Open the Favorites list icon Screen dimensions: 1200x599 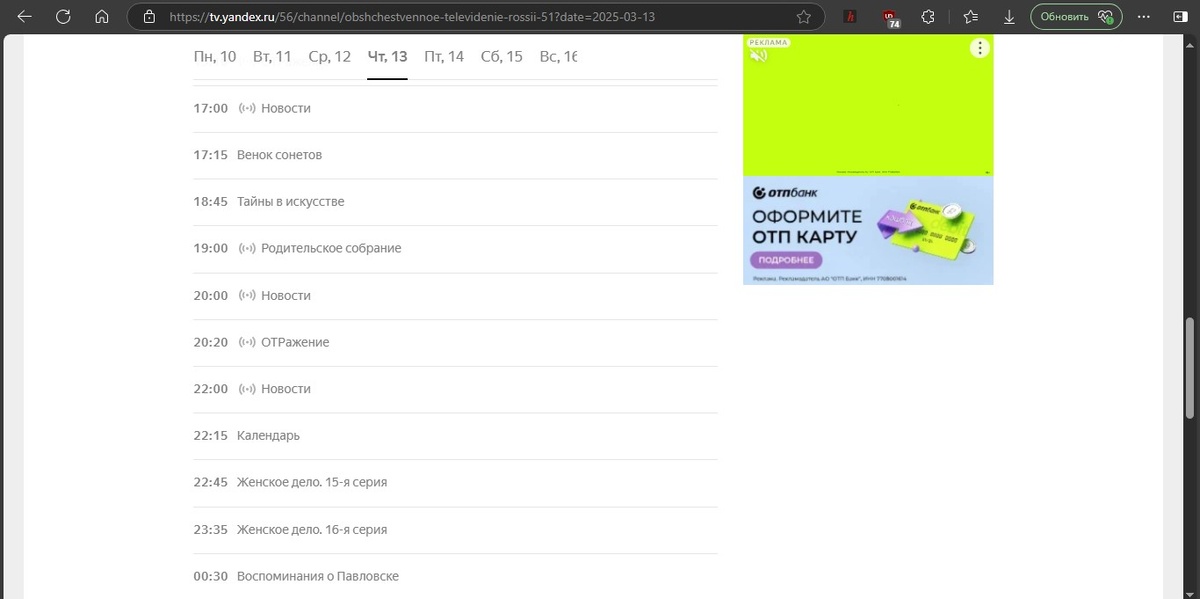pyautogui.click(x=970, y=17)
